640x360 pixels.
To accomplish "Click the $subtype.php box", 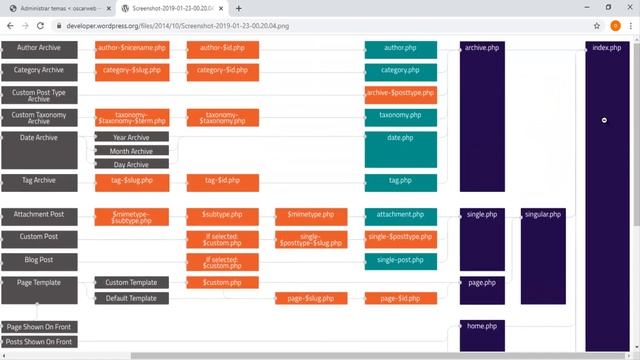I will click(x=223, y=217).
